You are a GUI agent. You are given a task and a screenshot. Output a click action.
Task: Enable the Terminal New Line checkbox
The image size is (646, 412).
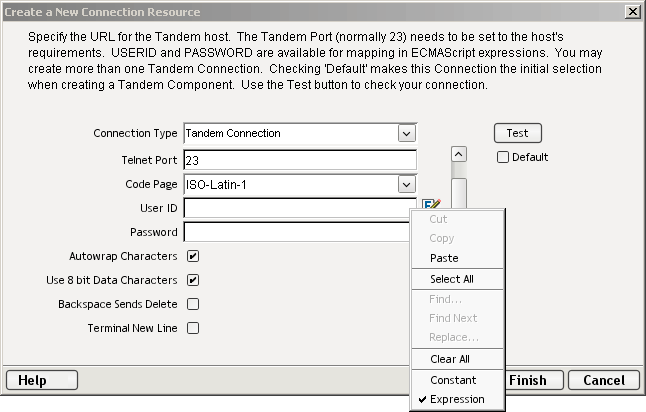[x=193, y=328]
